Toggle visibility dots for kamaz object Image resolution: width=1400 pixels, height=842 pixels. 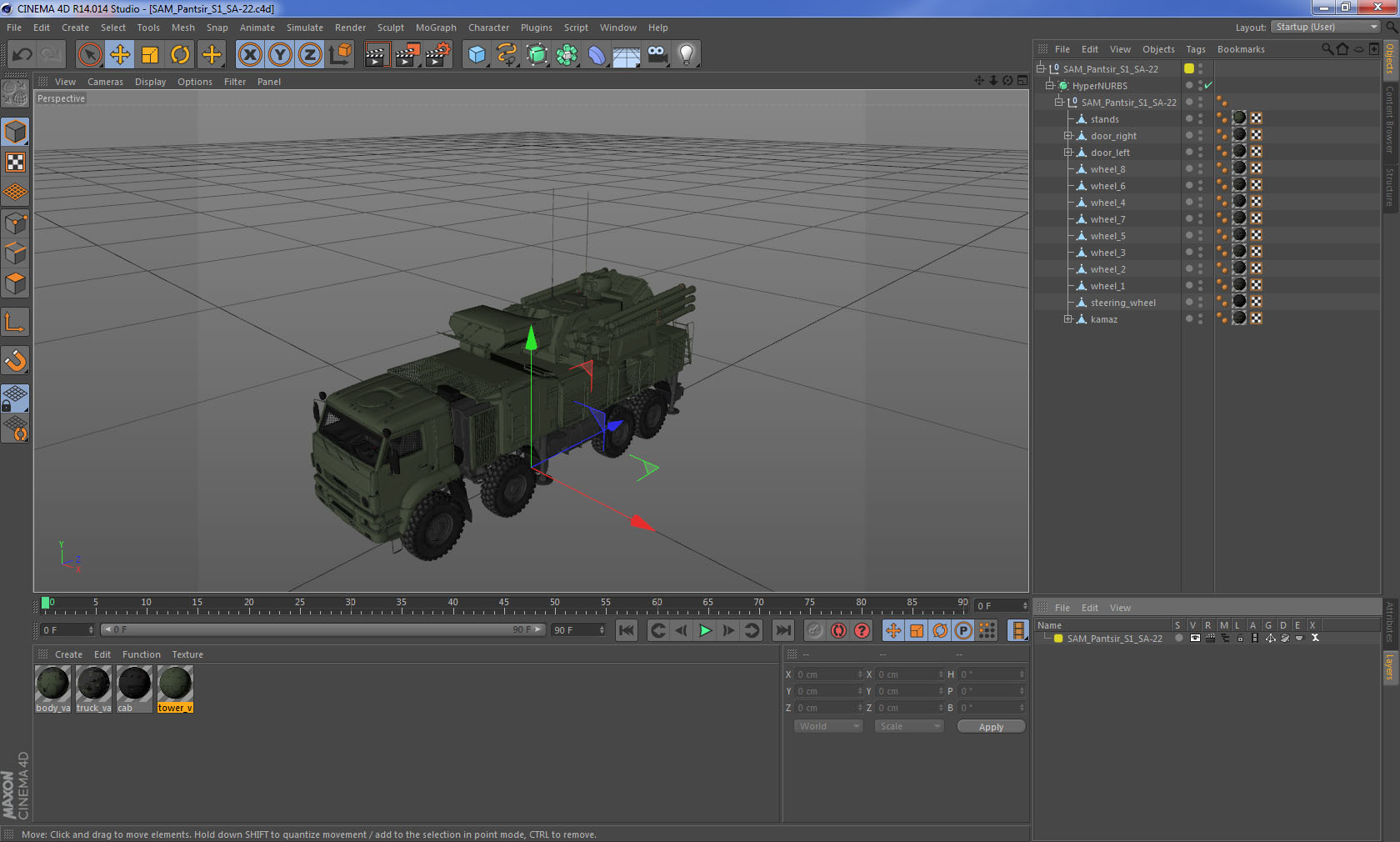1200,318
